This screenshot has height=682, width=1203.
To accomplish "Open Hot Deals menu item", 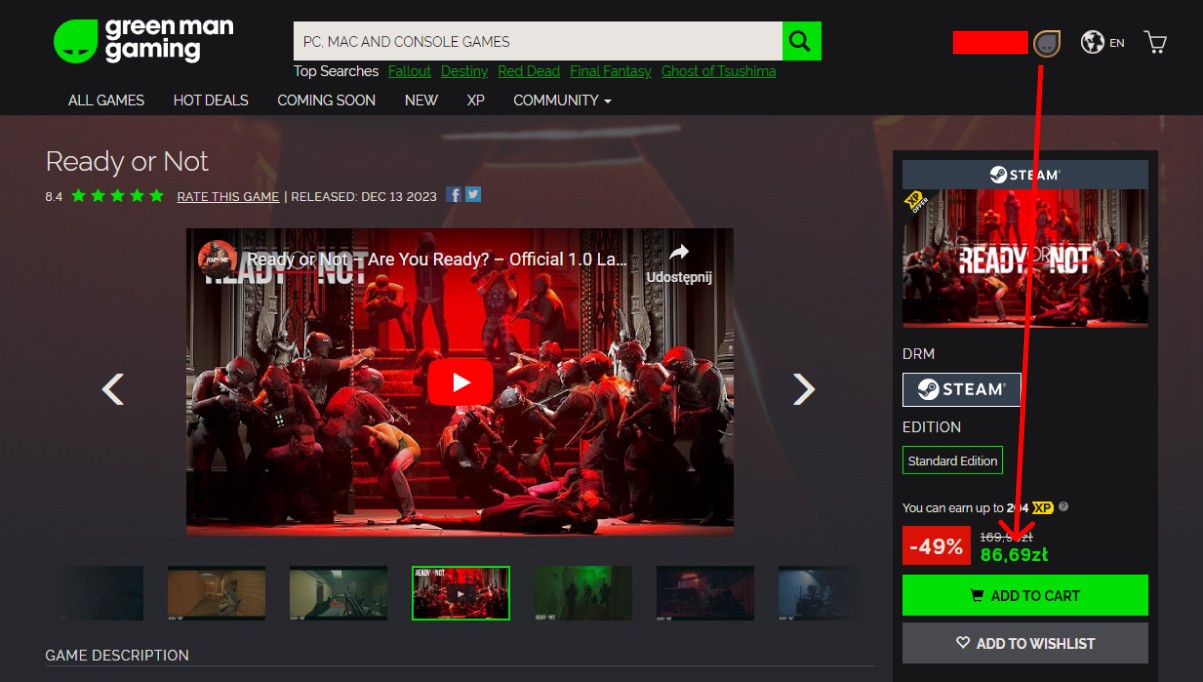I will tap(211, 100).
